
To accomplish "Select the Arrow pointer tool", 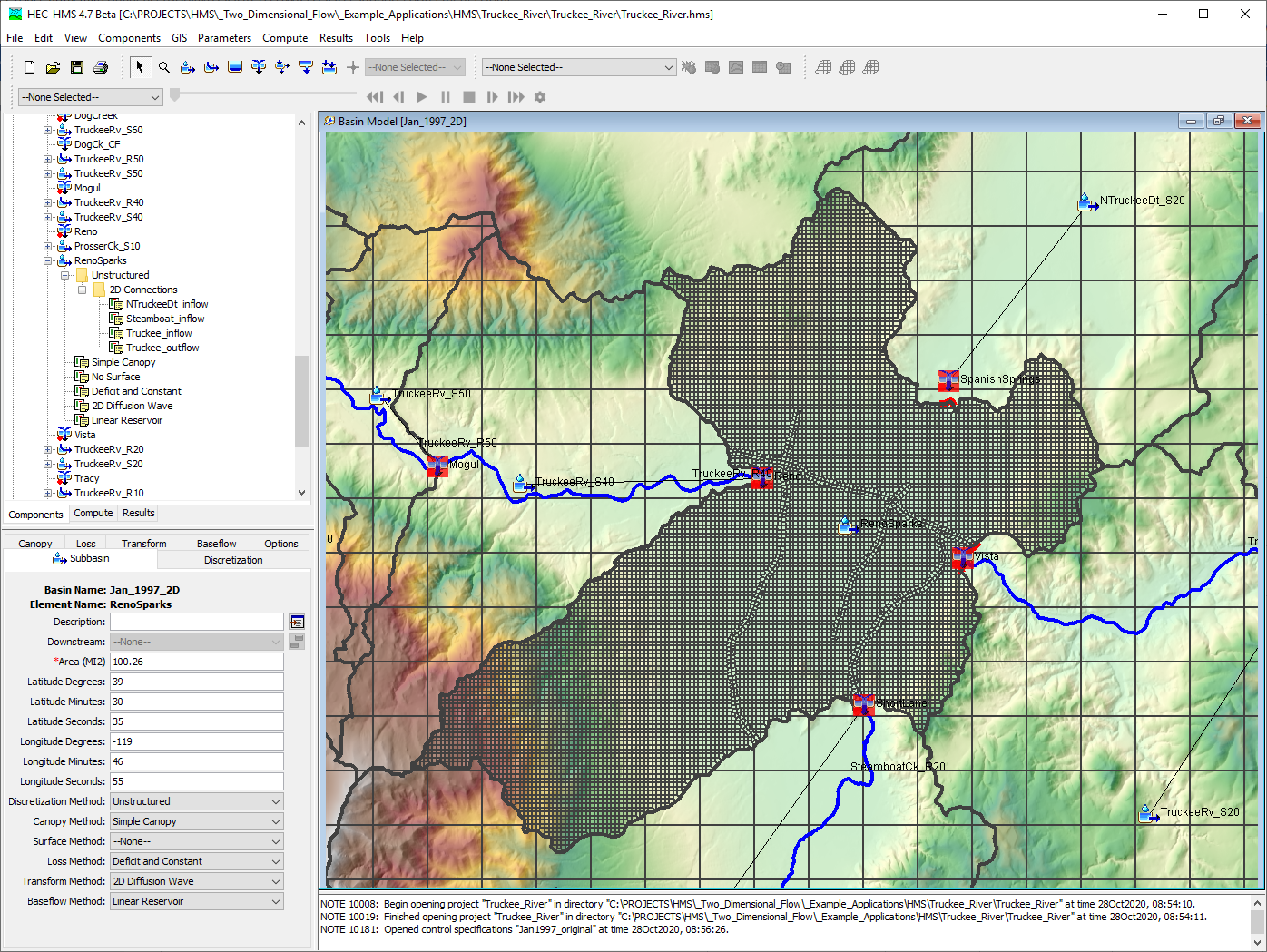I will (140, 67).
